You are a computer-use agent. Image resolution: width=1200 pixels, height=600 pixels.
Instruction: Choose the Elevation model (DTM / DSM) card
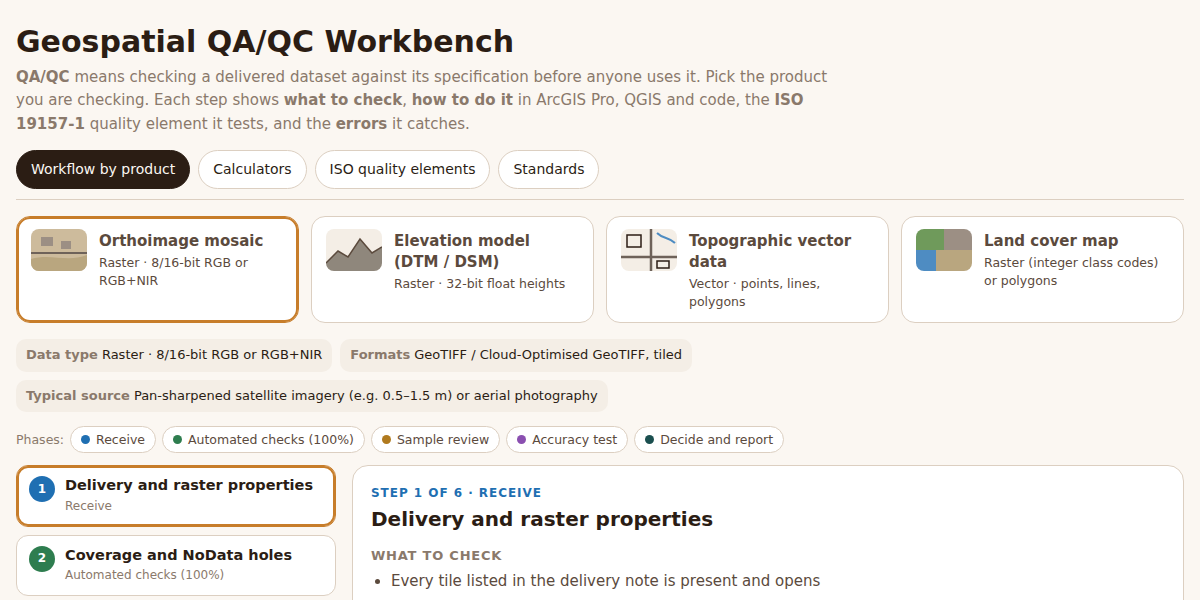(452, 269)
